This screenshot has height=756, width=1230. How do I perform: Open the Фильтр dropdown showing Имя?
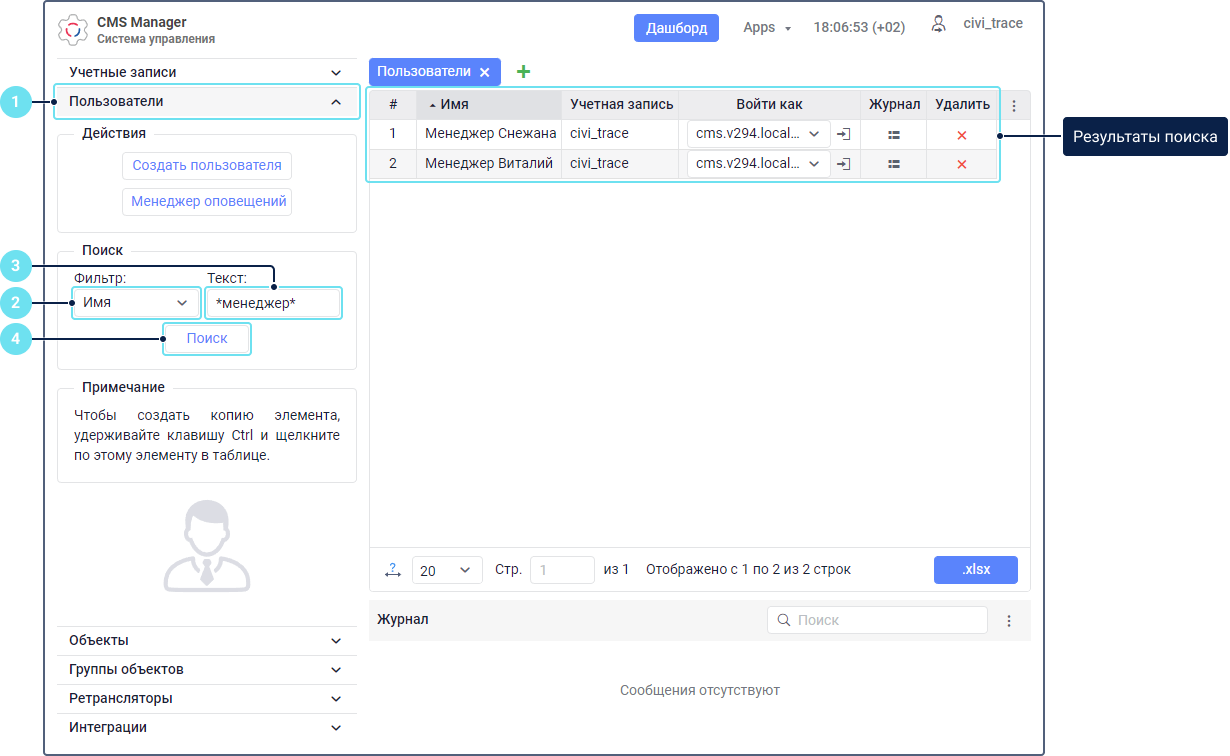click(136, 303)
